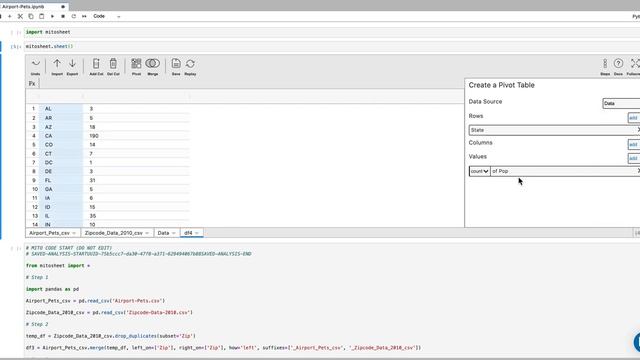Click row number 12 header
Screen dimensions: 640x360
click(x=35, y=207)
